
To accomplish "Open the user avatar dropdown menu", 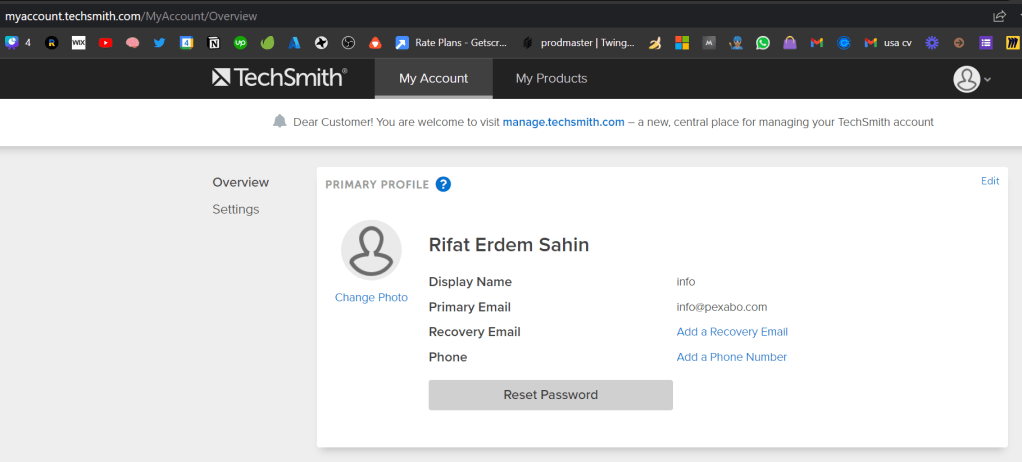I will (972, 79).
